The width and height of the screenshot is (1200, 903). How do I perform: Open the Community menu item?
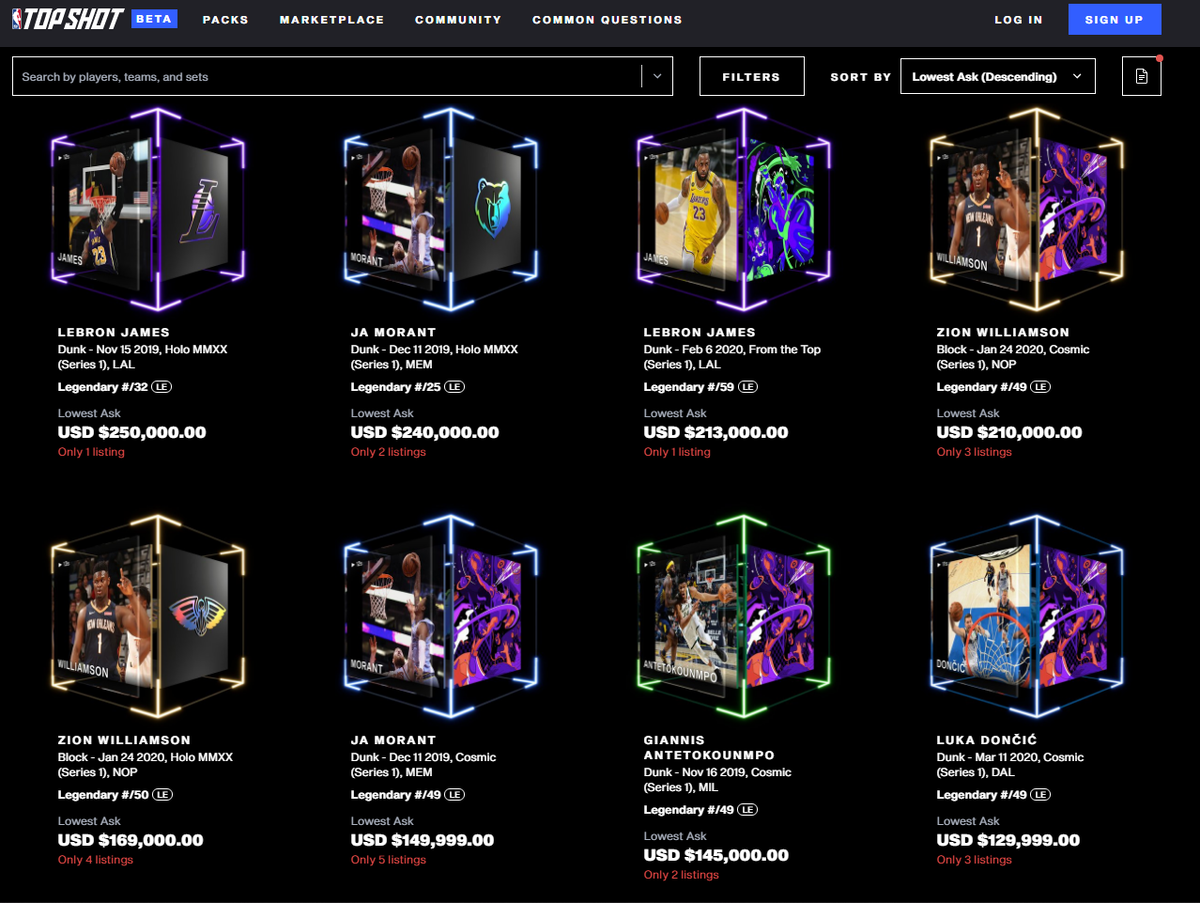(458, 20)
